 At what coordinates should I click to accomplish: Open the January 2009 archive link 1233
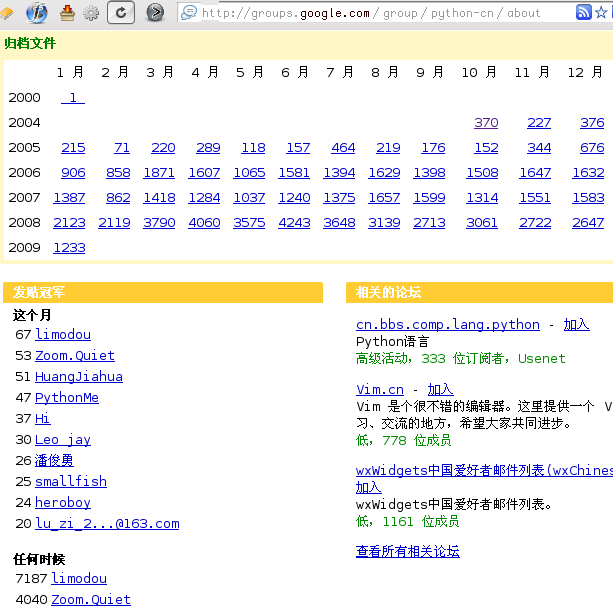[69, 248]
